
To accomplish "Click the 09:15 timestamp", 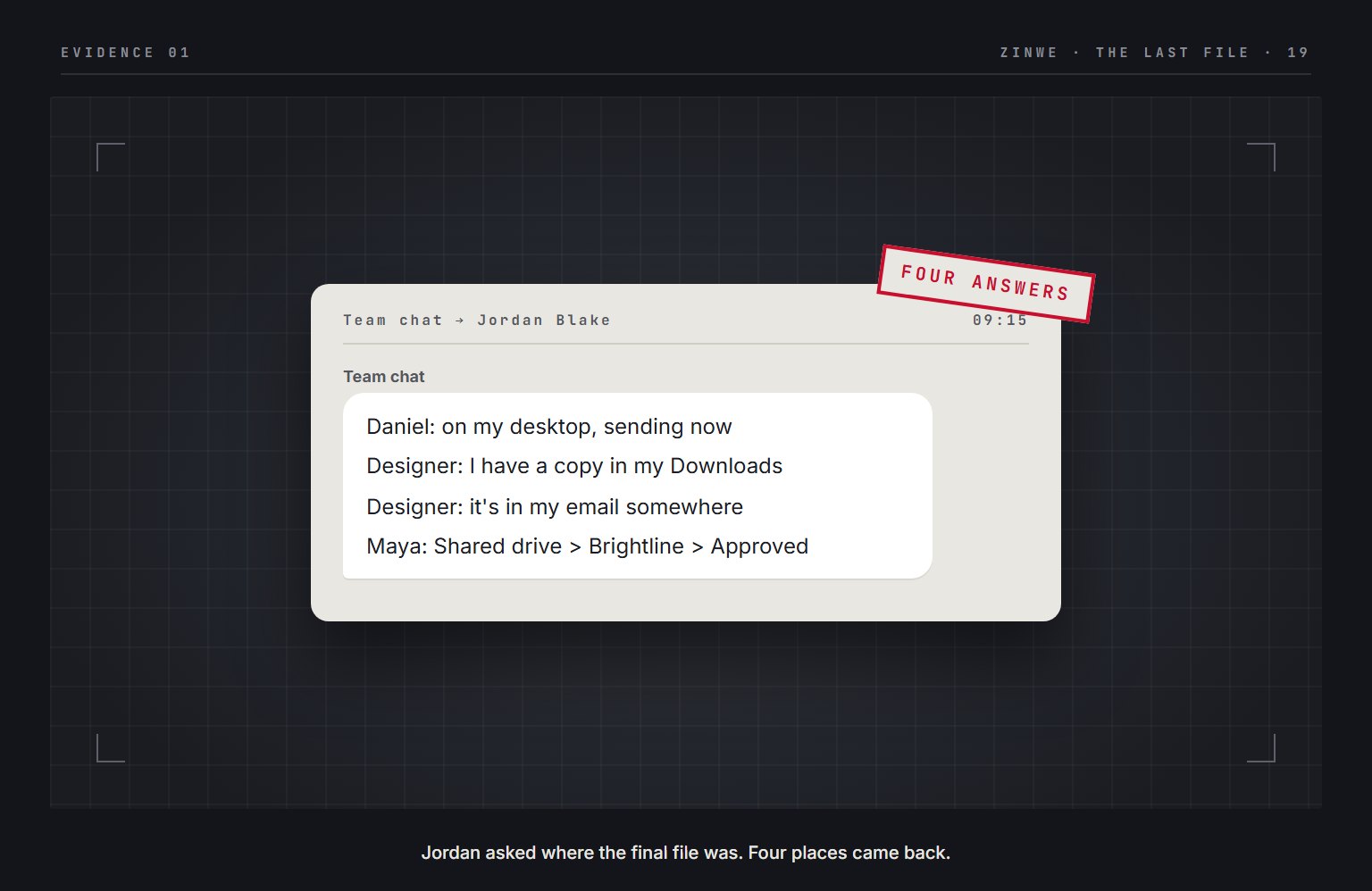I will tap(1000, 320).
